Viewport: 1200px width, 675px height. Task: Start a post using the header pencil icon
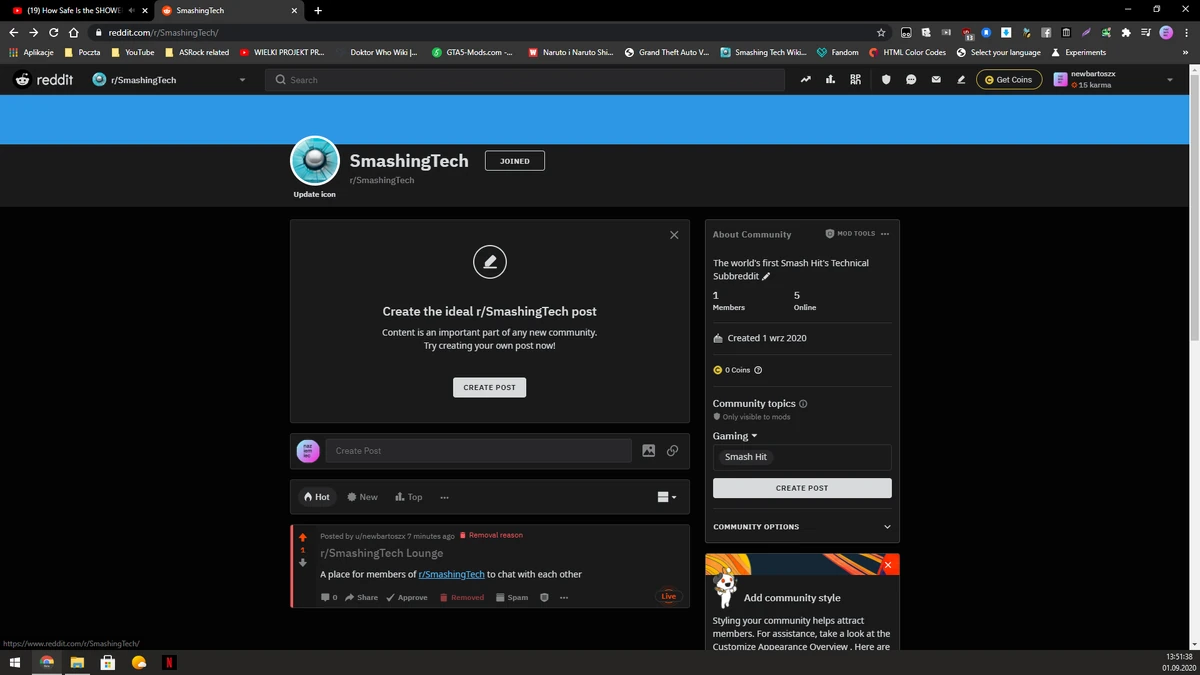961,79
